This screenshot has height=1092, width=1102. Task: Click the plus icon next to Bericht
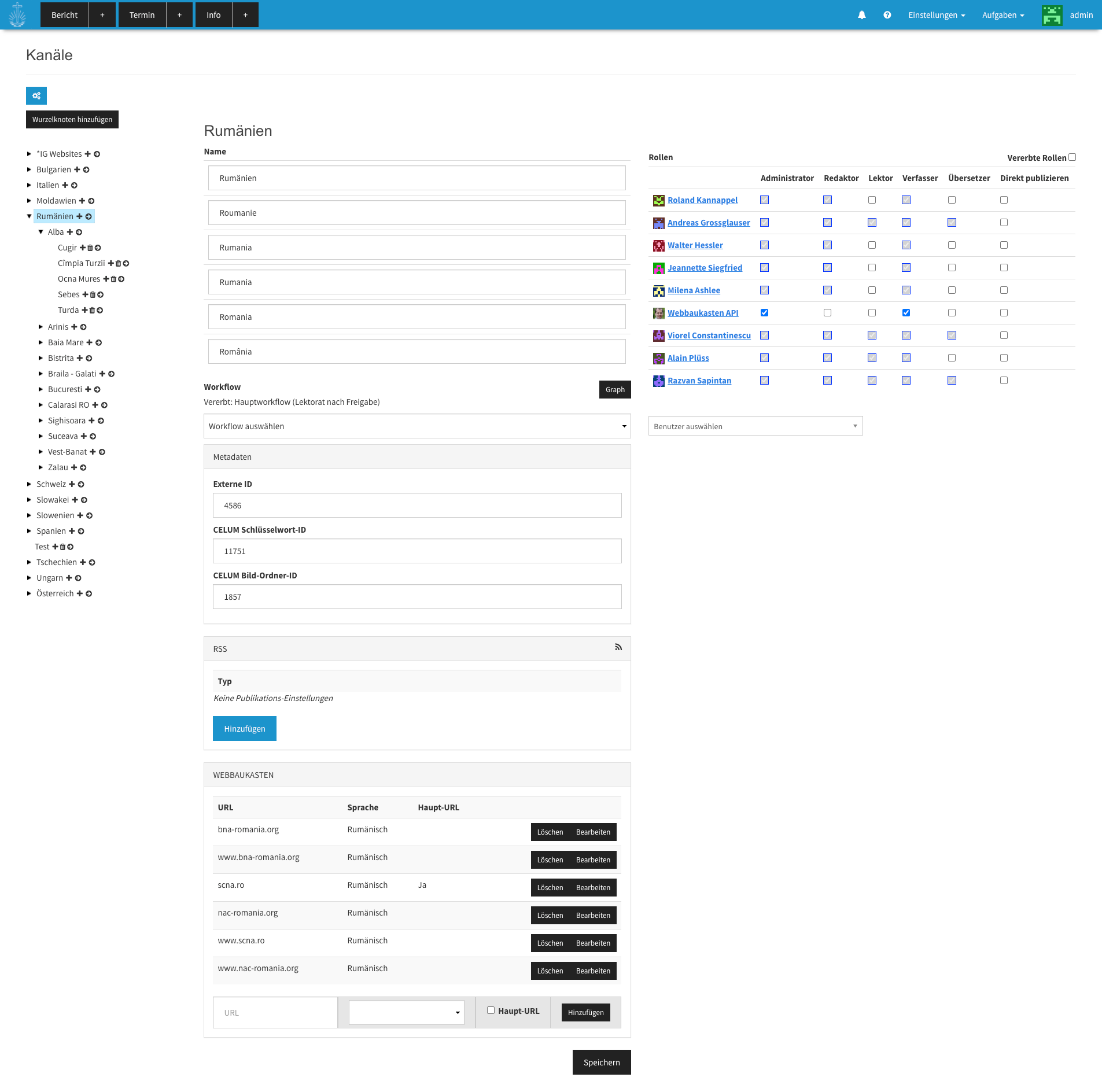102,14
